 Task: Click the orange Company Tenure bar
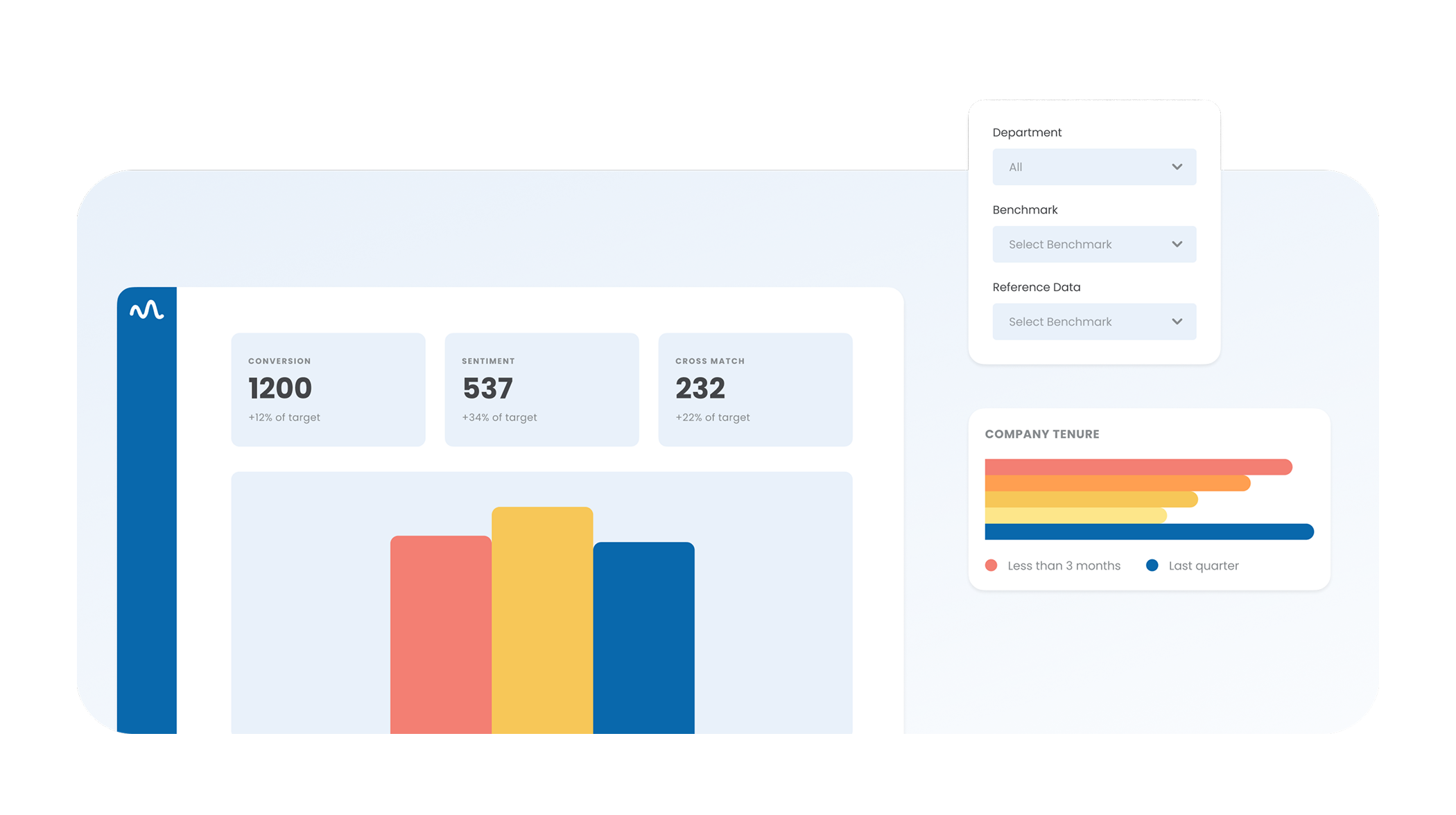coord(1117,483)
